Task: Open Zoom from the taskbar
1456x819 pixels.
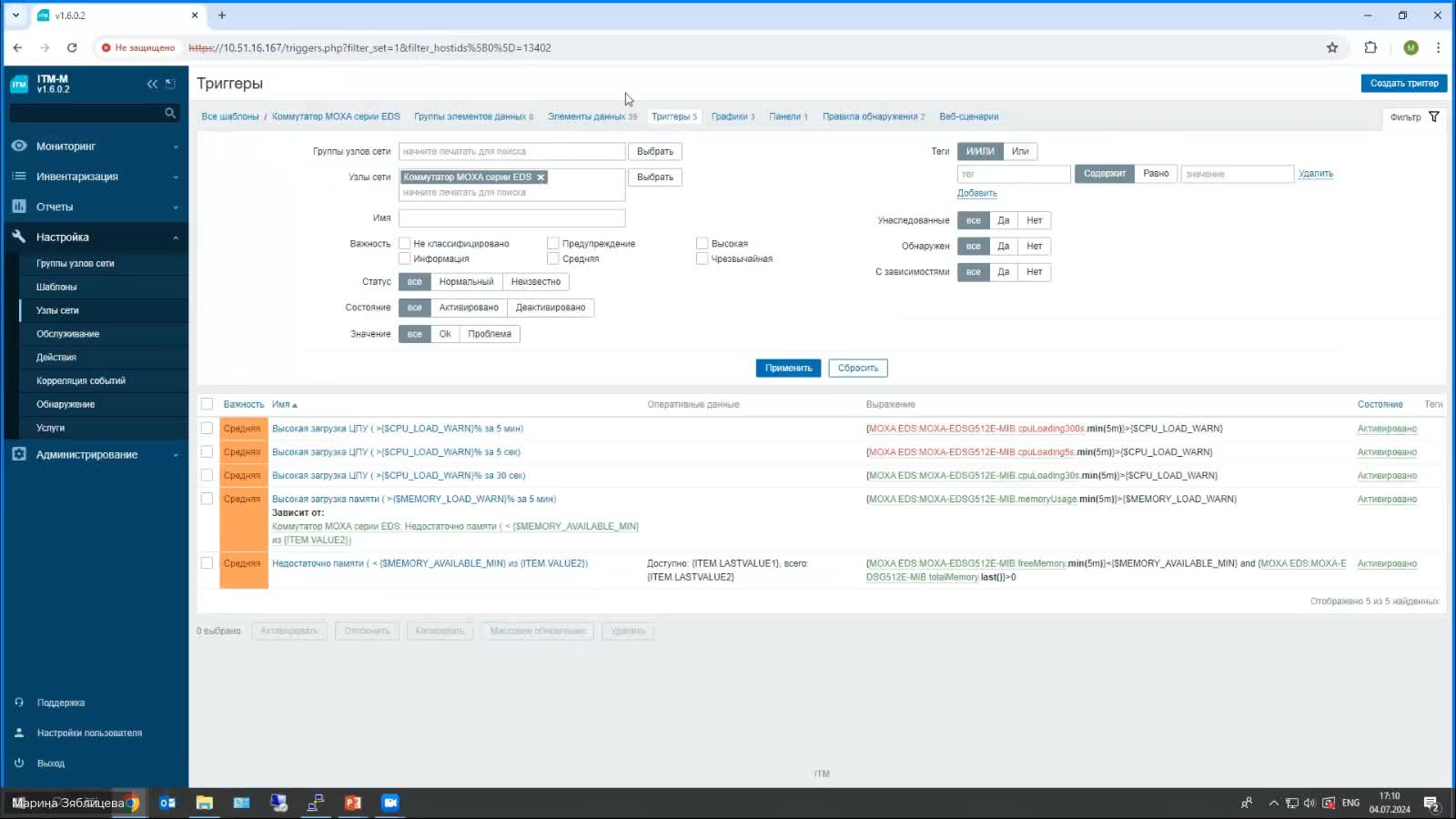Action: pyautogui.click(x=390, y=803)
